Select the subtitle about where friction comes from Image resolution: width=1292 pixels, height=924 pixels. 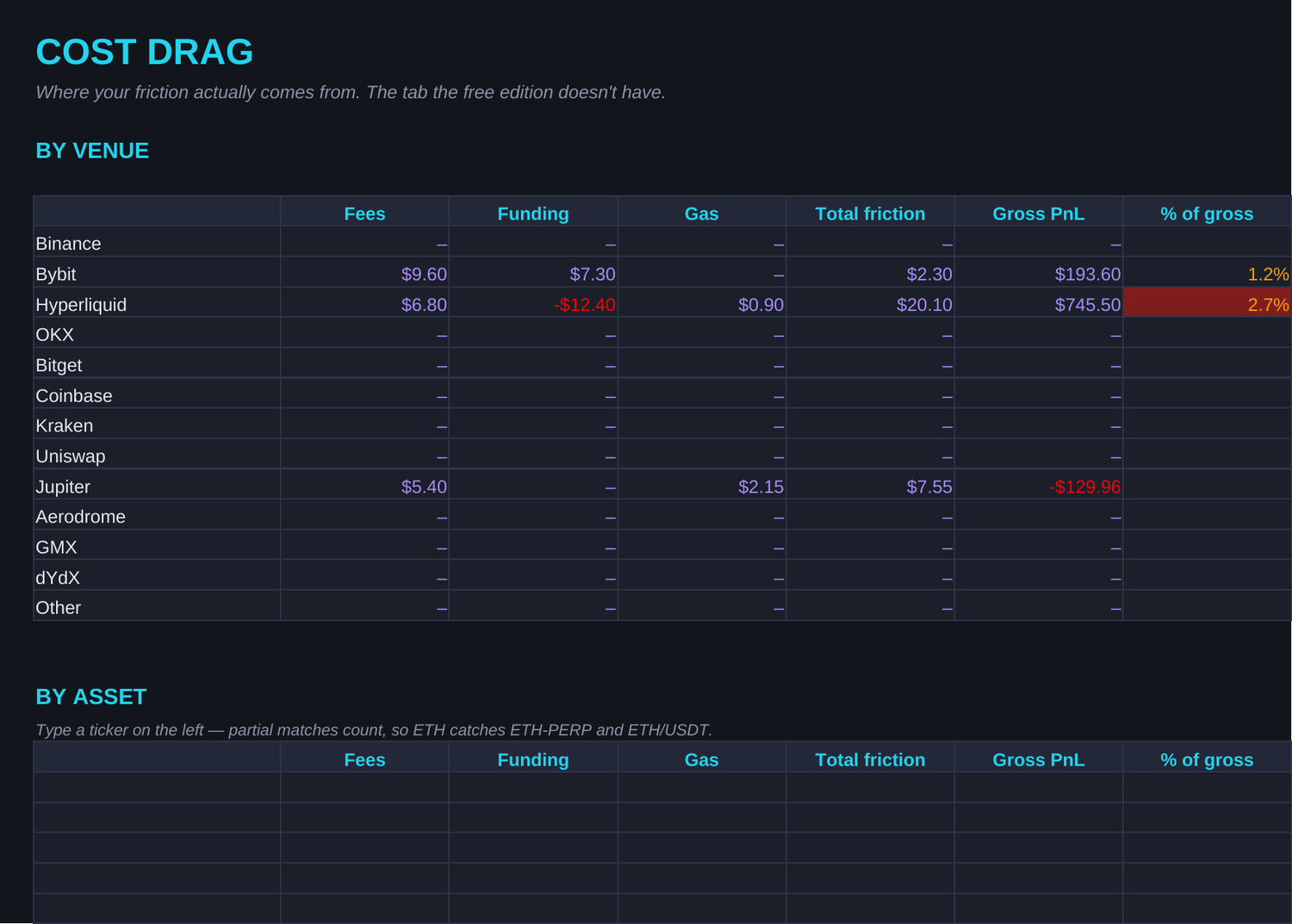tap(351, 92)
